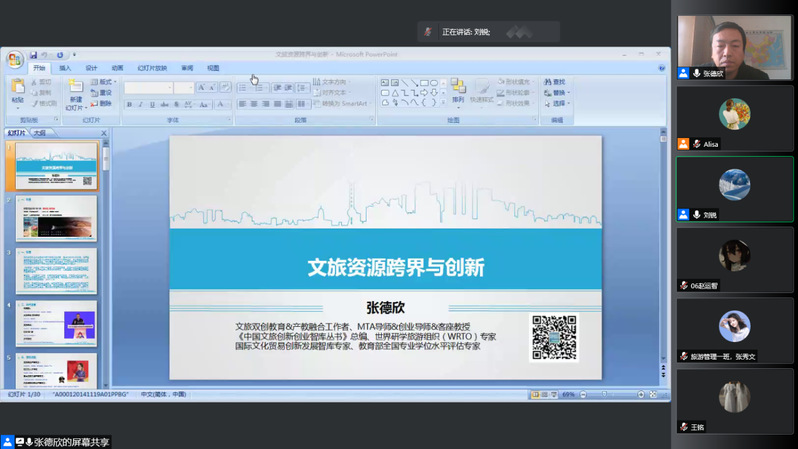Click the Save icon in quick access toolbar
Screen dimensions: 798x449
[x=33, y=55]
